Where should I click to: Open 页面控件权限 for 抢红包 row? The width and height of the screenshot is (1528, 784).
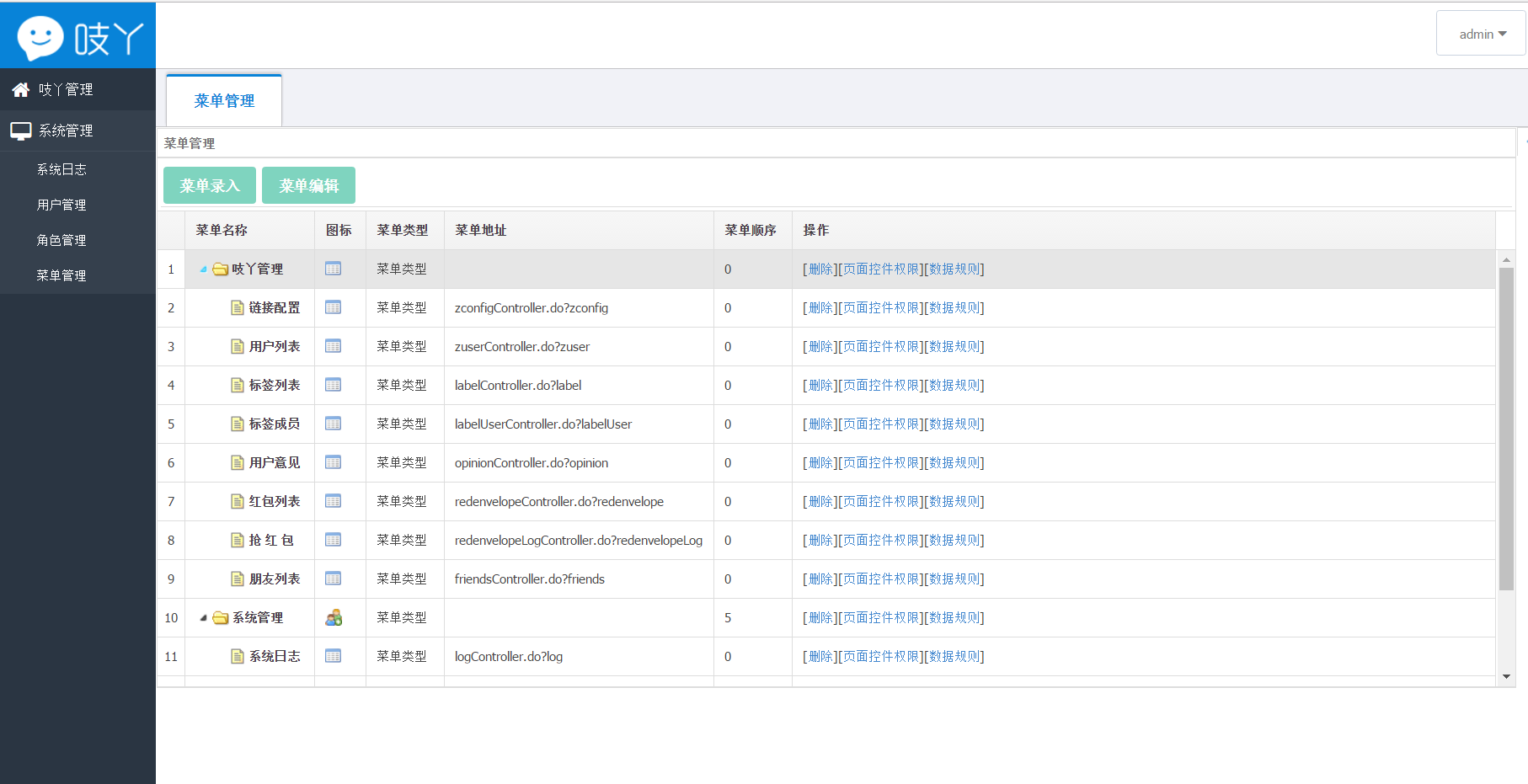tap(881, 541)
